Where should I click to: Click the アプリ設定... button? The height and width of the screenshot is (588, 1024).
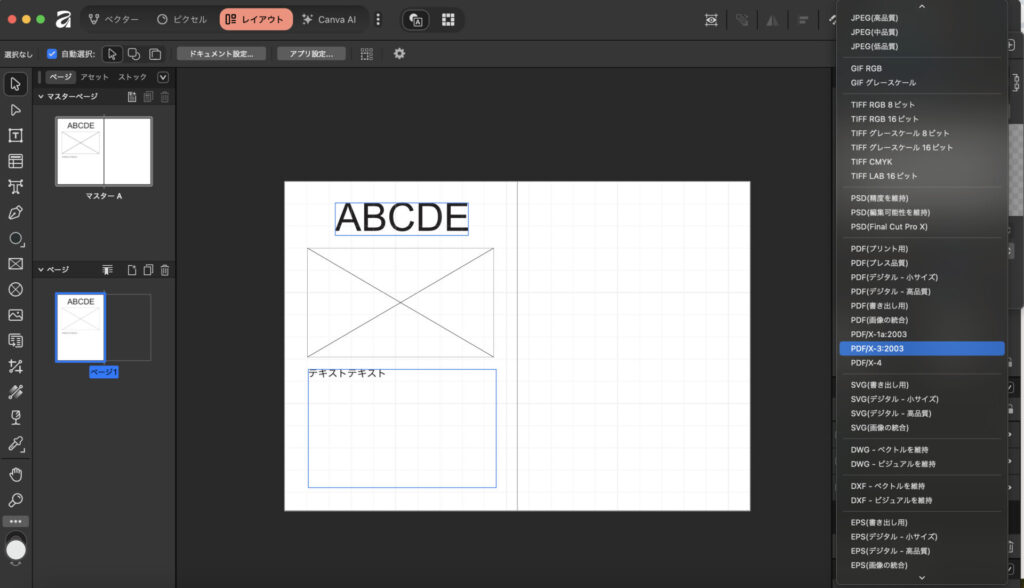coord(311,54)
